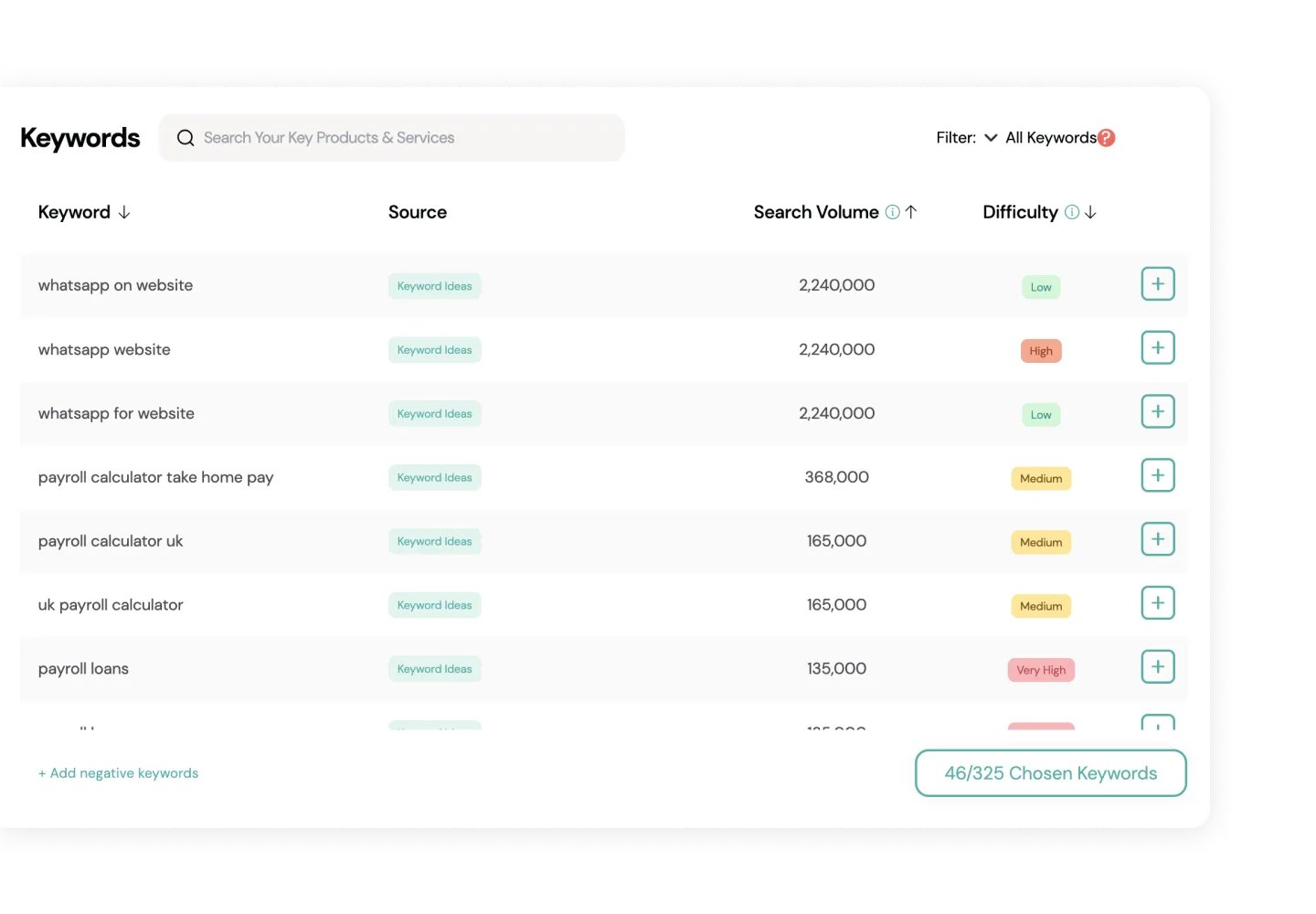This screenshot has height=914, width=1316.
Task: Add 'whatsapp for website' with plus icon
Action: point(1157,412)
